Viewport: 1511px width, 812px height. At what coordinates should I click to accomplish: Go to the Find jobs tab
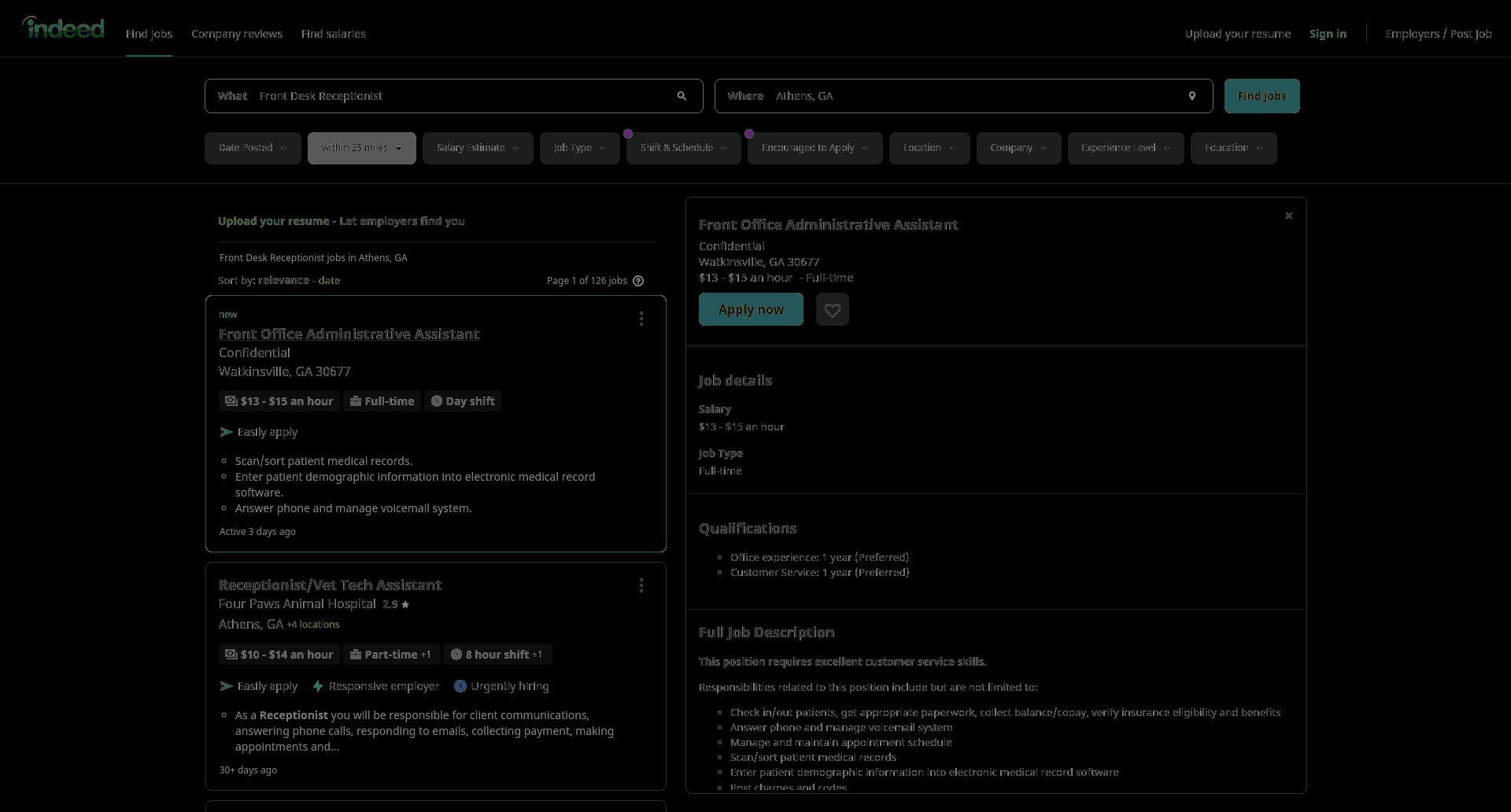click(149, 34)
